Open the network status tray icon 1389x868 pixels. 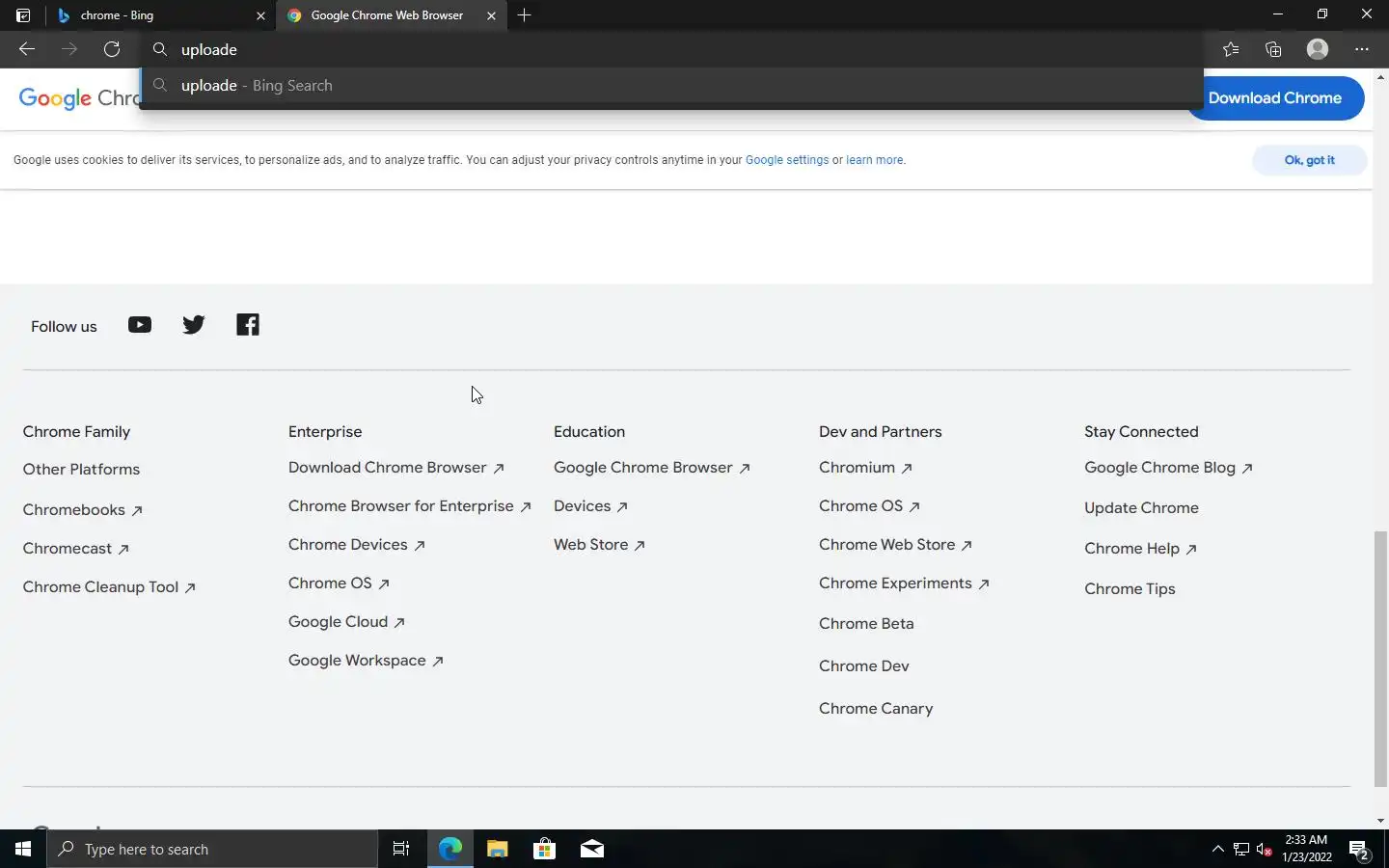click(1241, 850)
